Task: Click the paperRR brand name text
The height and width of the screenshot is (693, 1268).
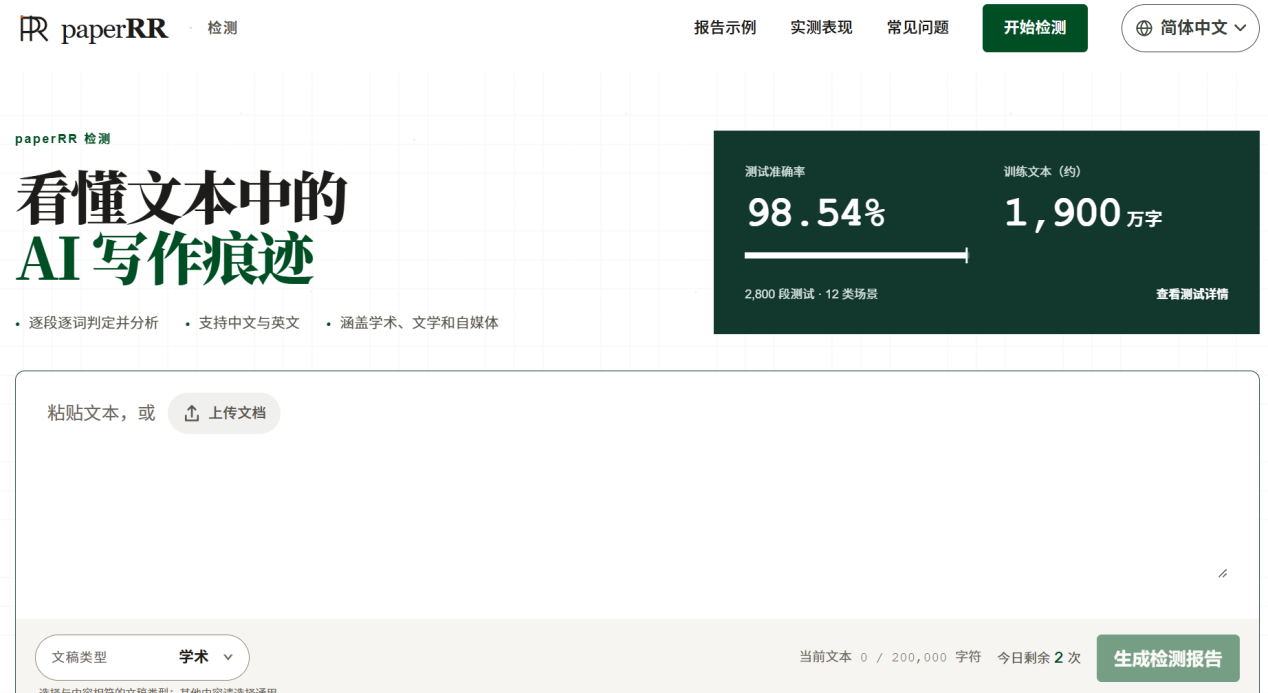Action: click(x=115, y=30)
